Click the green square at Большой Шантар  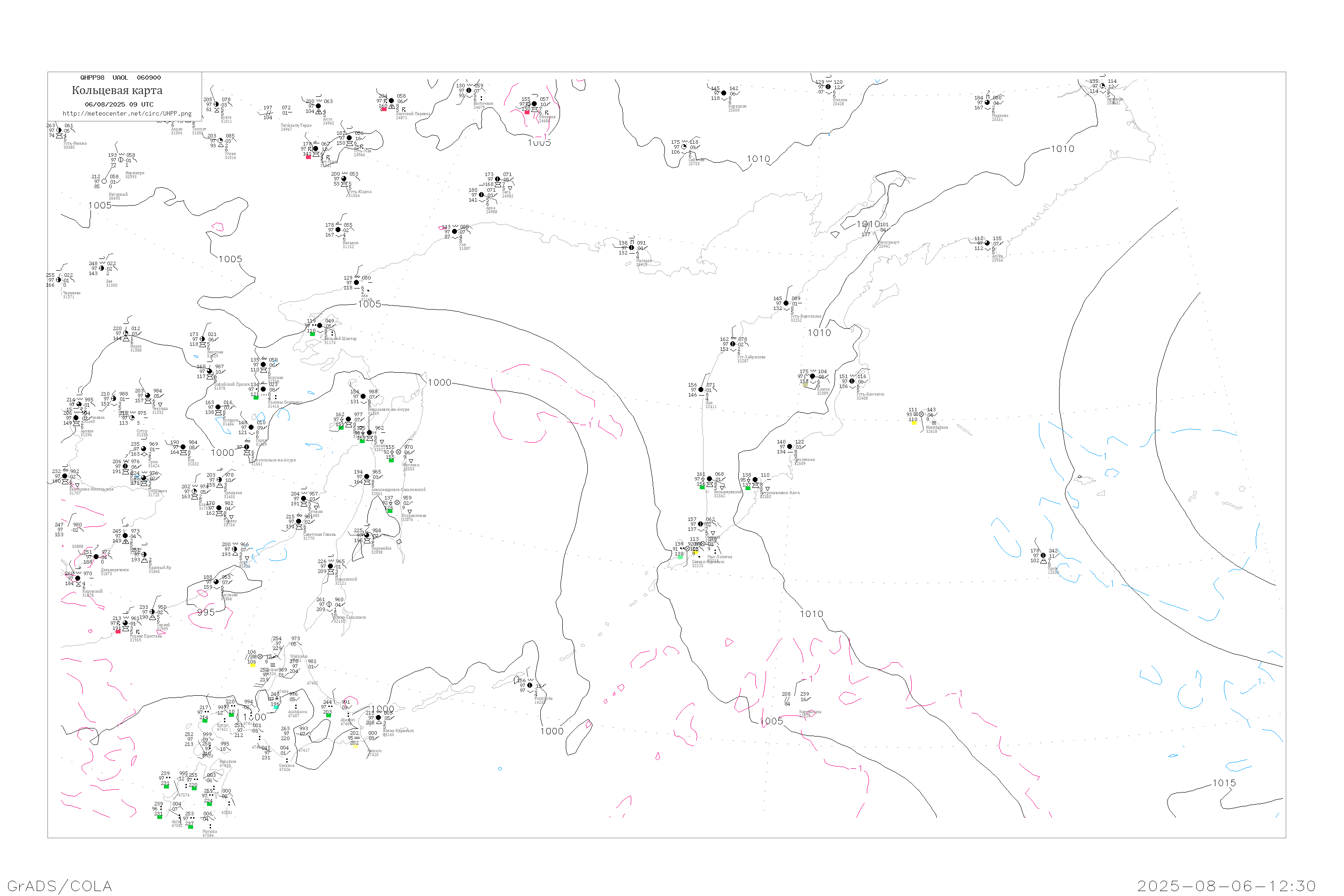coord(313,334)
